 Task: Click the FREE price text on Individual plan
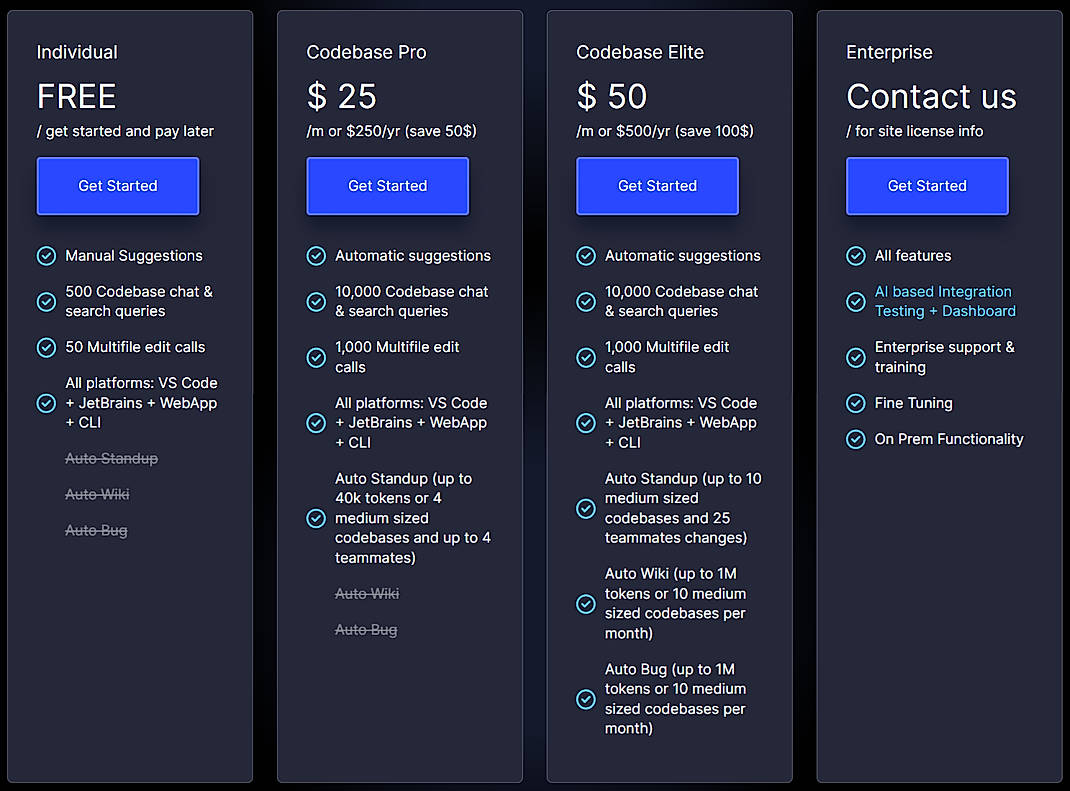pos(75,97)
